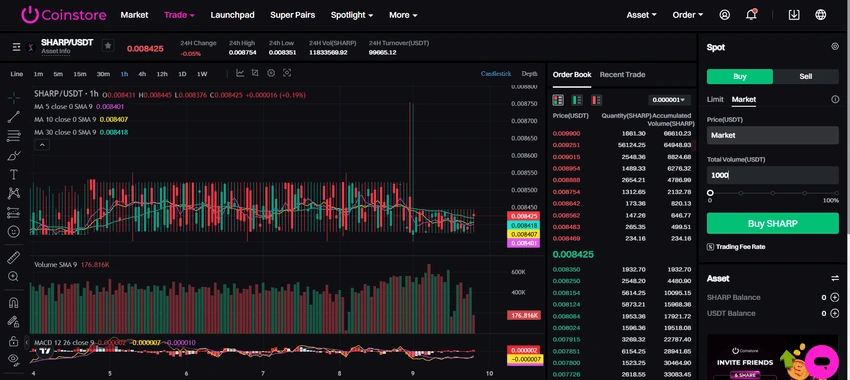Change order book precision 0.000001 dropdown

(x=669, y=100)
